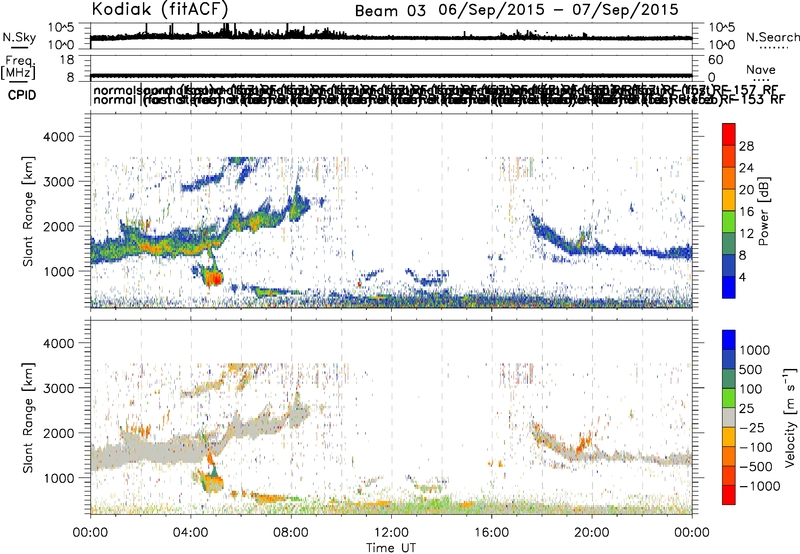Image resolution: width=800 pixels, height=554 pixels.
Task: Click the power panel 'Slant Range [km]' label
Action: pyautogui.click(x=28, y=211)
